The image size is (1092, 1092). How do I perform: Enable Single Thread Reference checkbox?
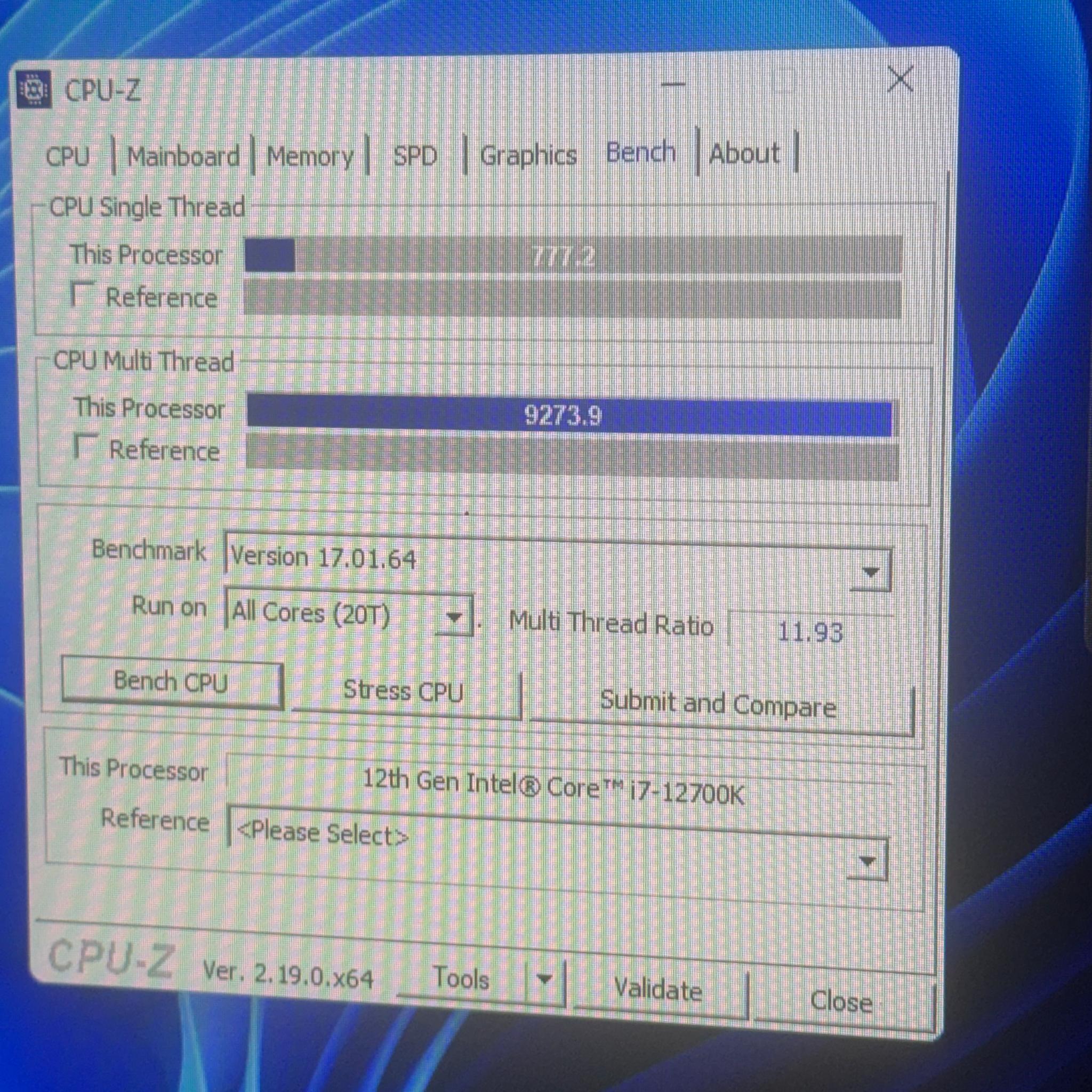[81, 295]
